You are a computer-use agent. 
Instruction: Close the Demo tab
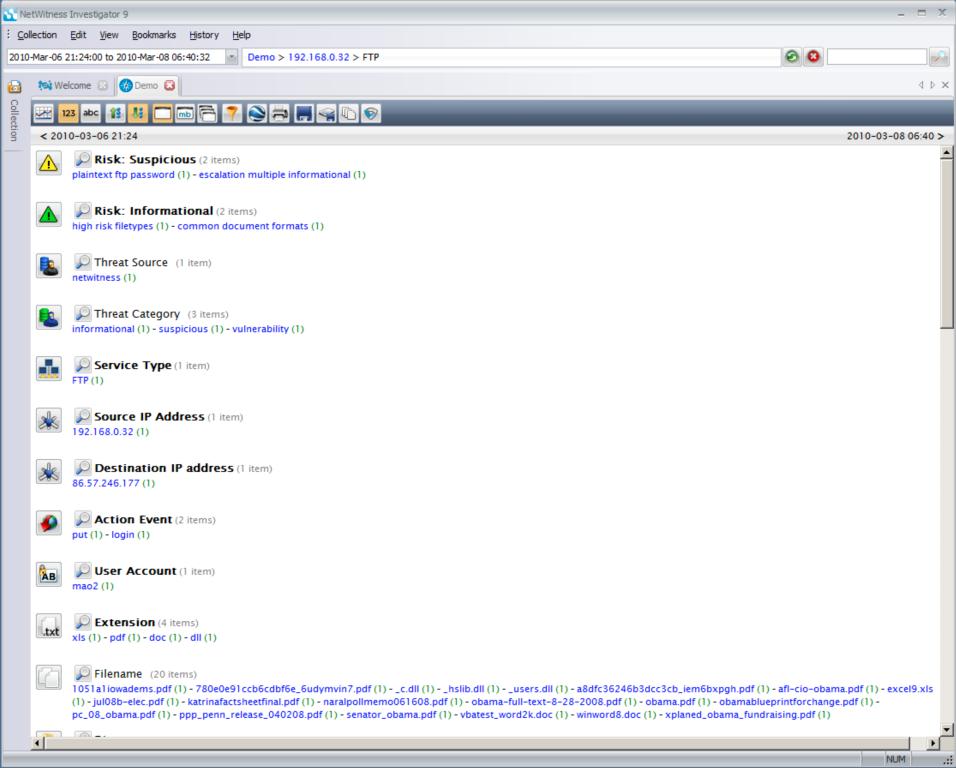click(x=169, y=85)
